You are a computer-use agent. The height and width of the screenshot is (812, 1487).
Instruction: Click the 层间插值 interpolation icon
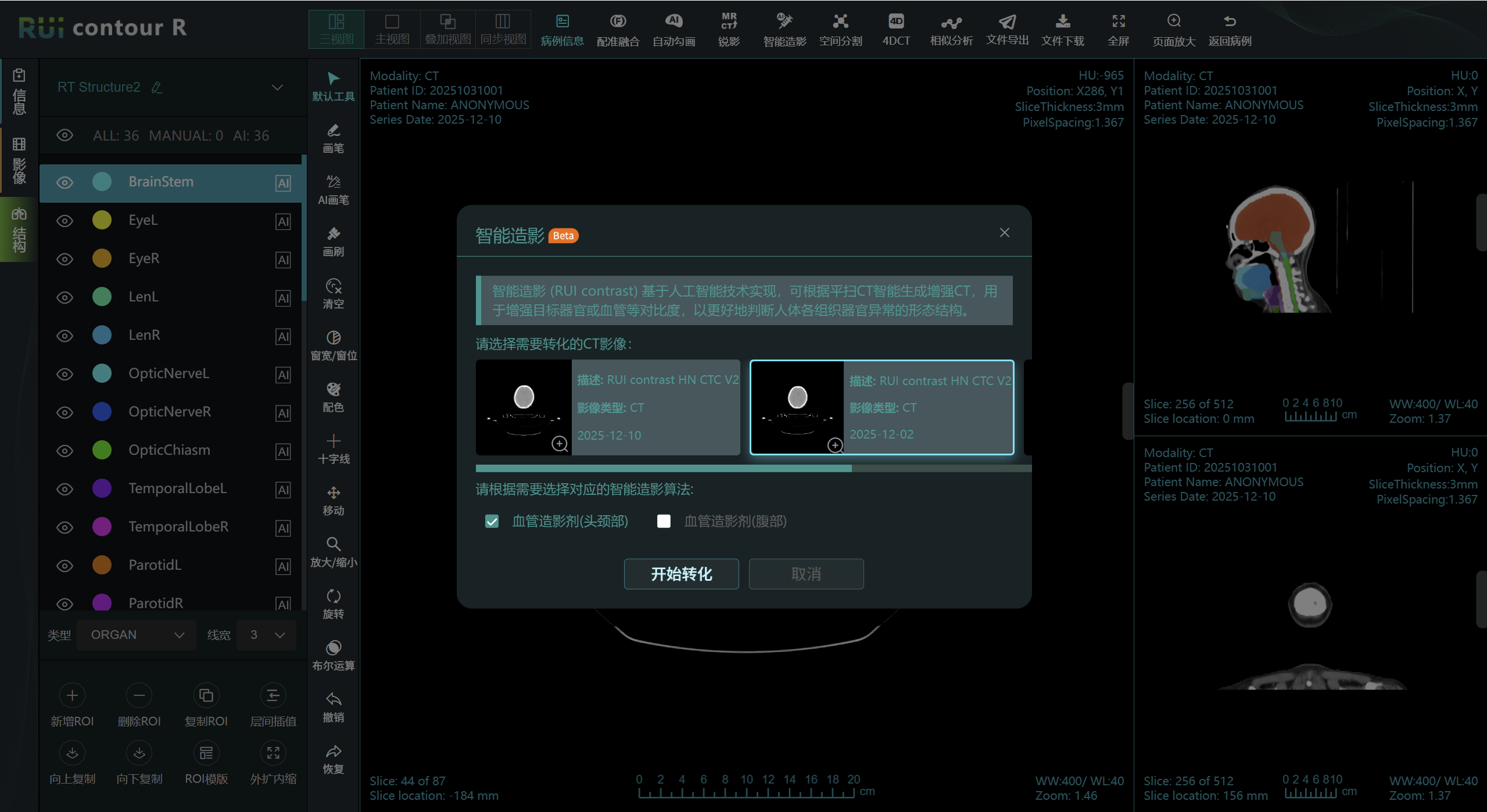(273, 695)
